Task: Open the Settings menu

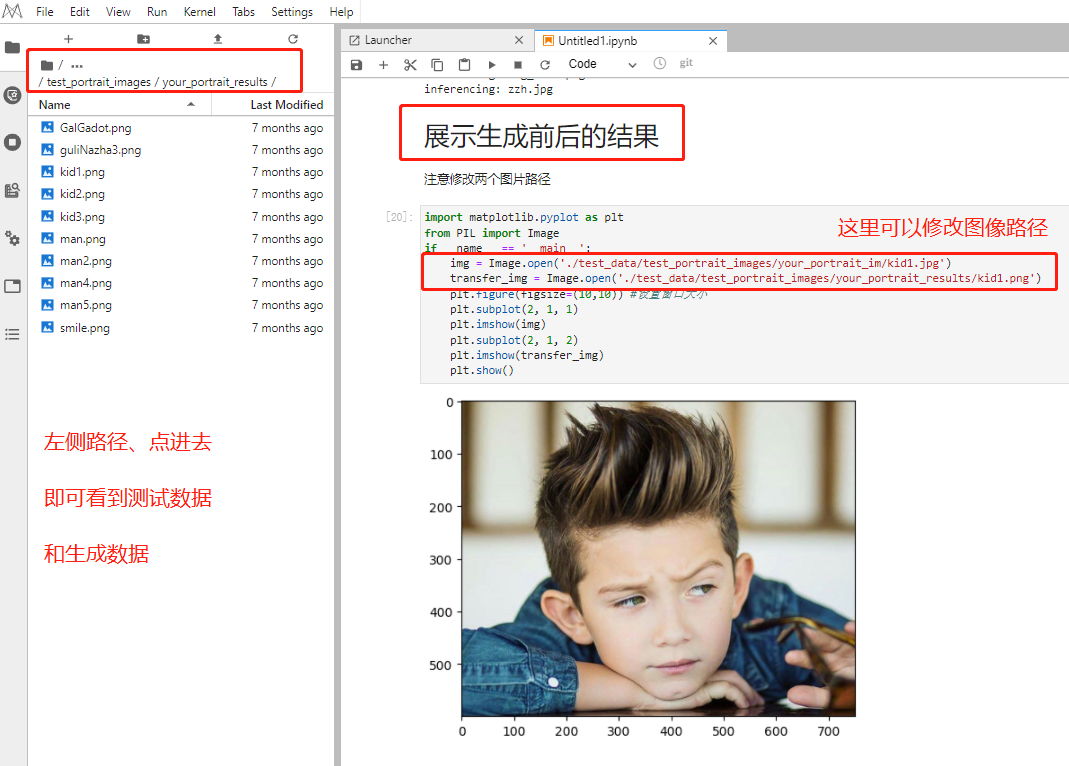Action: coord(292,12)
